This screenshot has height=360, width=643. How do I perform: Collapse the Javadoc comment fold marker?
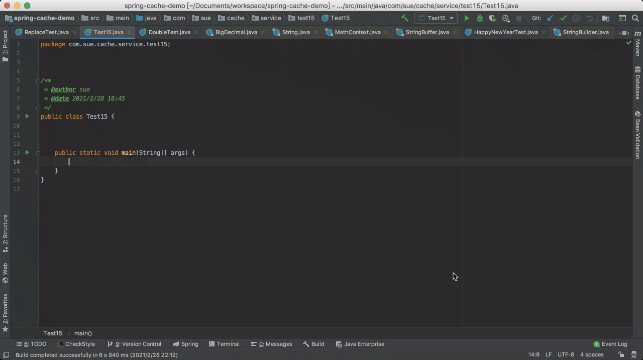point(37,80)
